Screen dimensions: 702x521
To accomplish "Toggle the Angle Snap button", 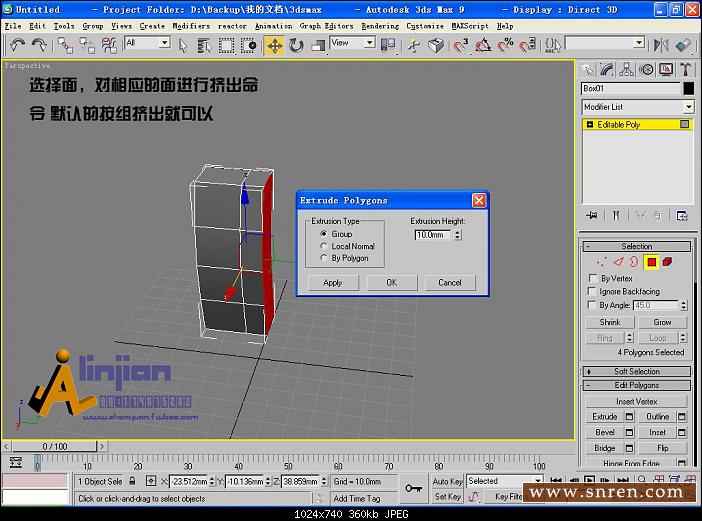I will pyautogui.click(x=483, y=45).
